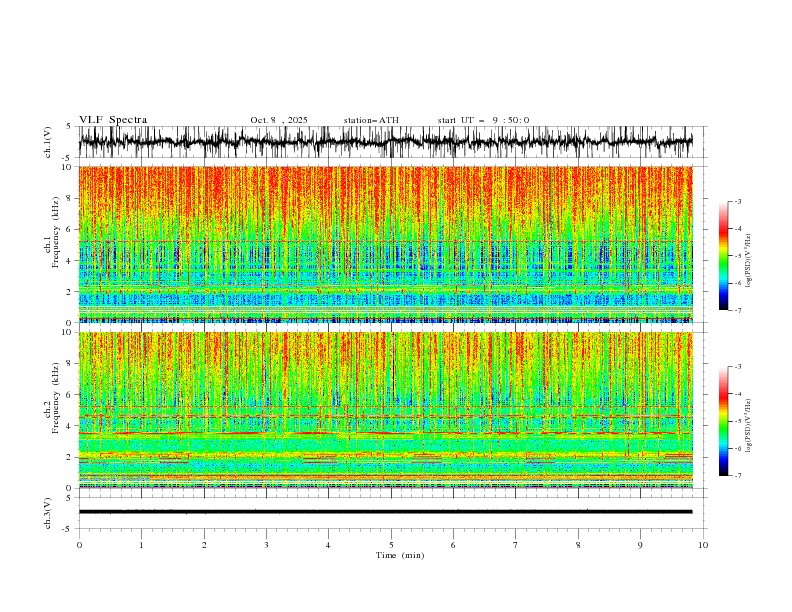Viewport: 792px width, 612px height.
Task: Click the ch.2 spectrogram "0" kHz tick label
Action: click(x=71, y=488)
